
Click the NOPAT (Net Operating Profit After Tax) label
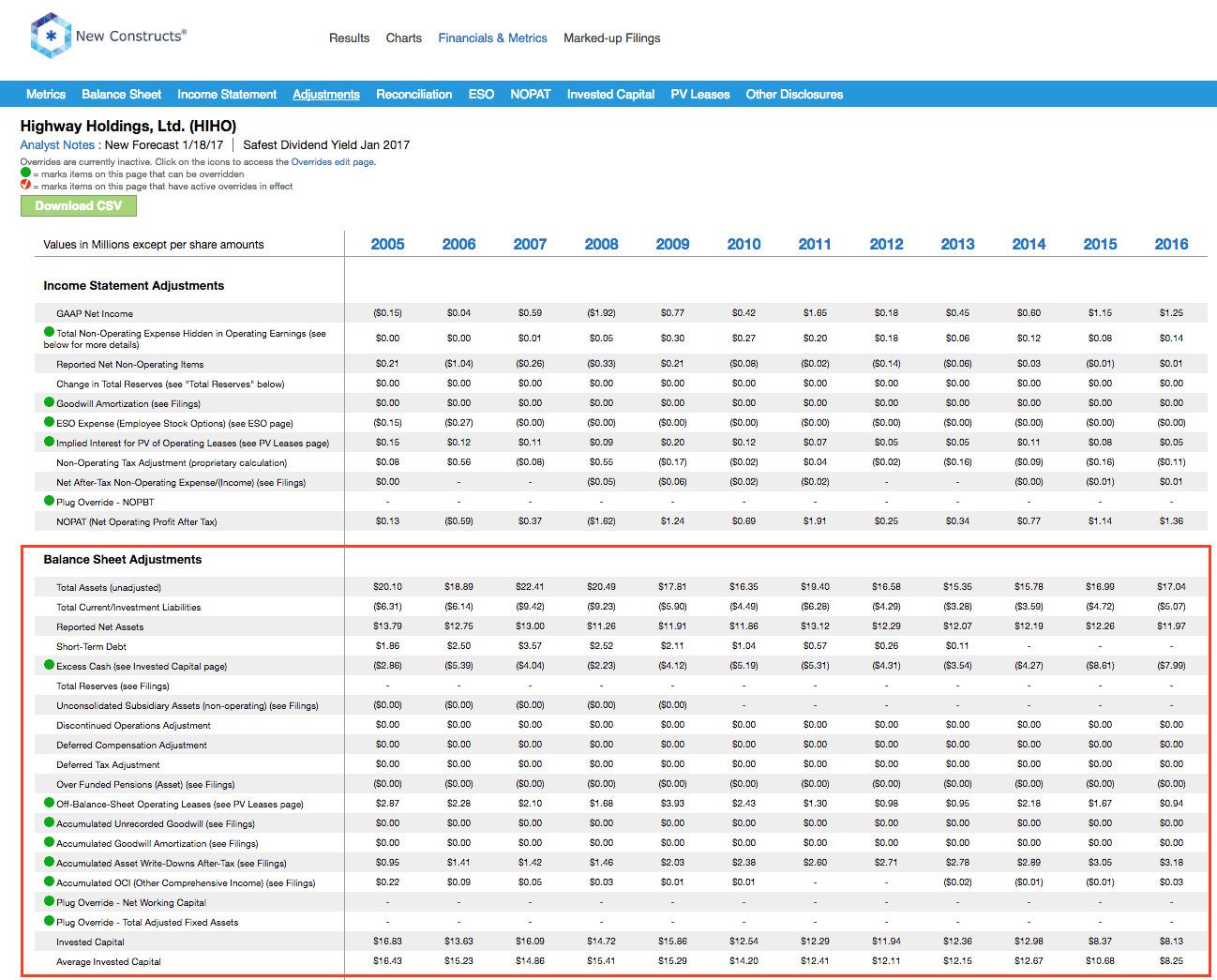137,521
